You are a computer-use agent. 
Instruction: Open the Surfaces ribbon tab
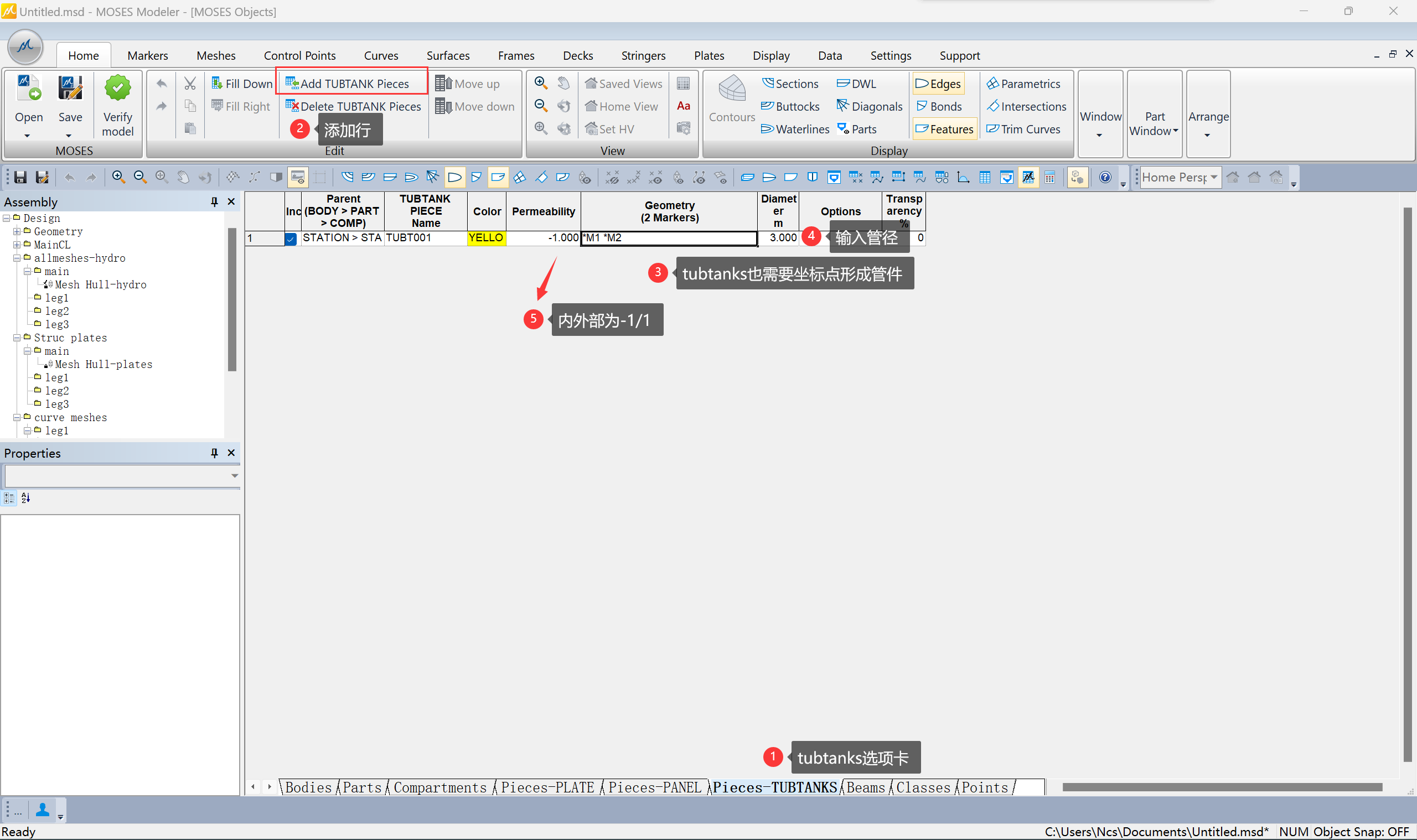coord(447,55)
